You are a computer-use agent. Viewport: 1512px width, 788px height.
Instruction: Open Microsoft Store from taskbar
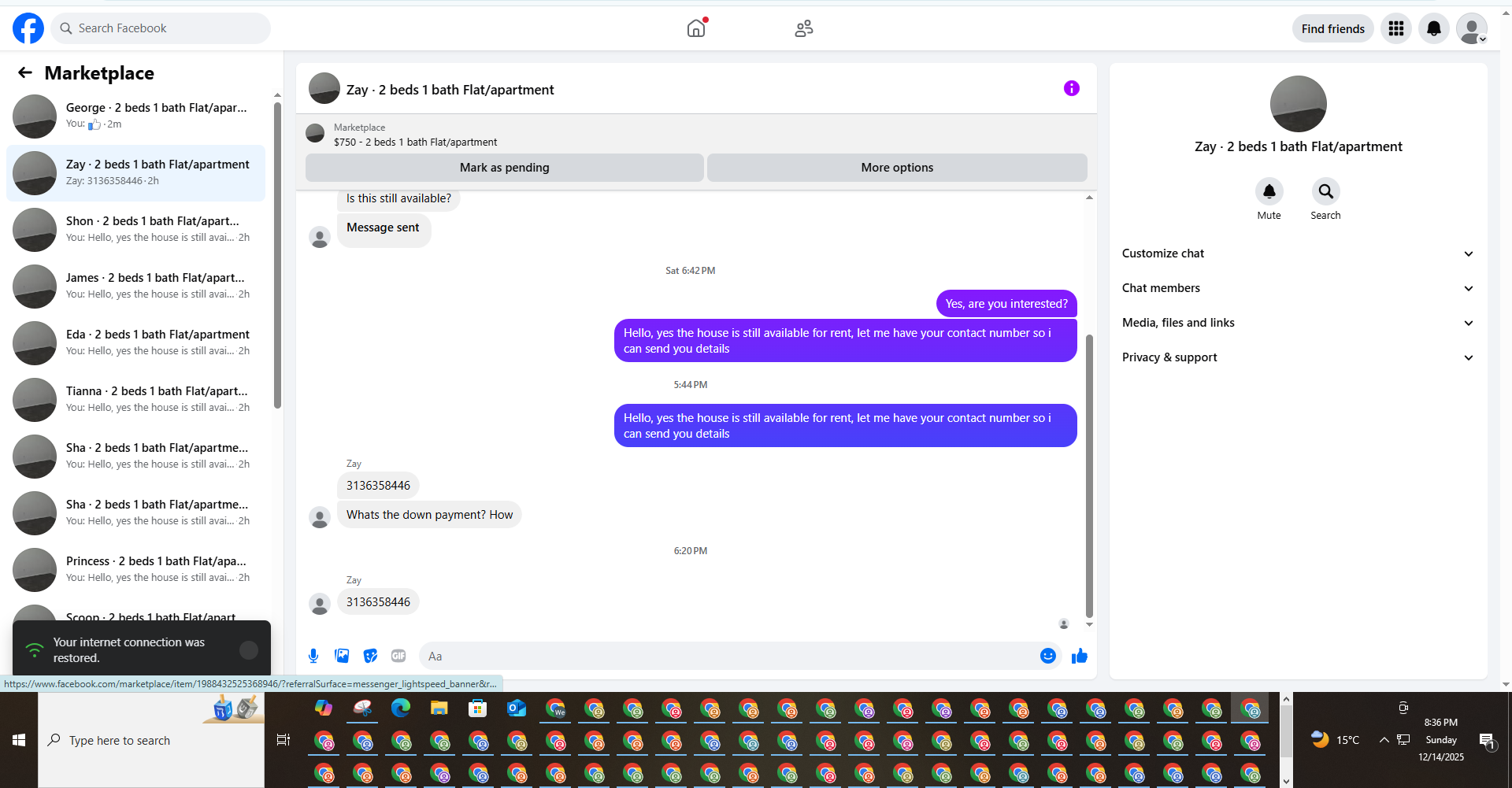(x=478, y=708)
